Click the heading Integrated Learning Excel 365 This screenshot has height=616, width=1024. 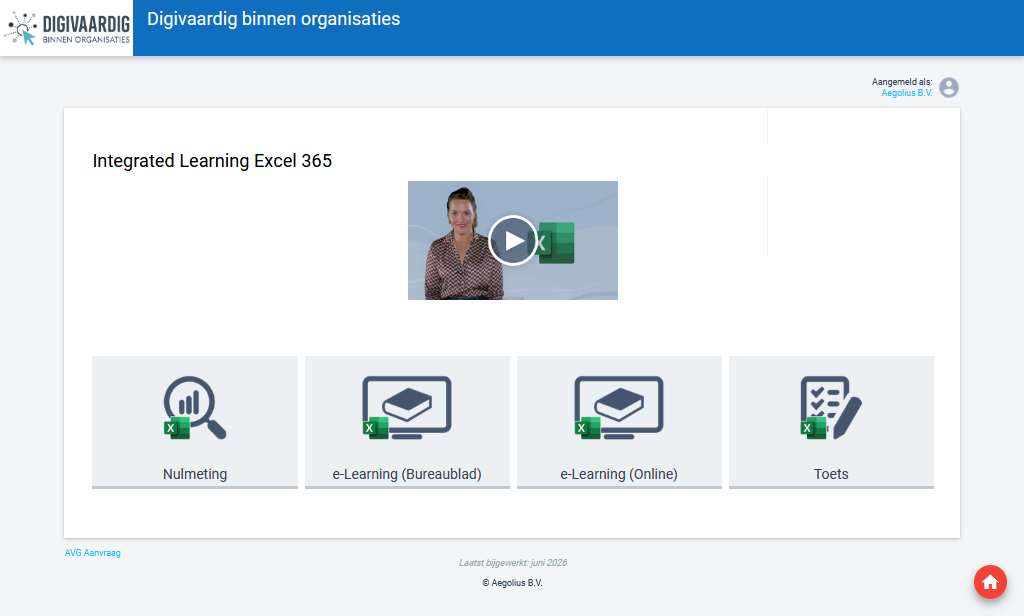pos(212,161)
